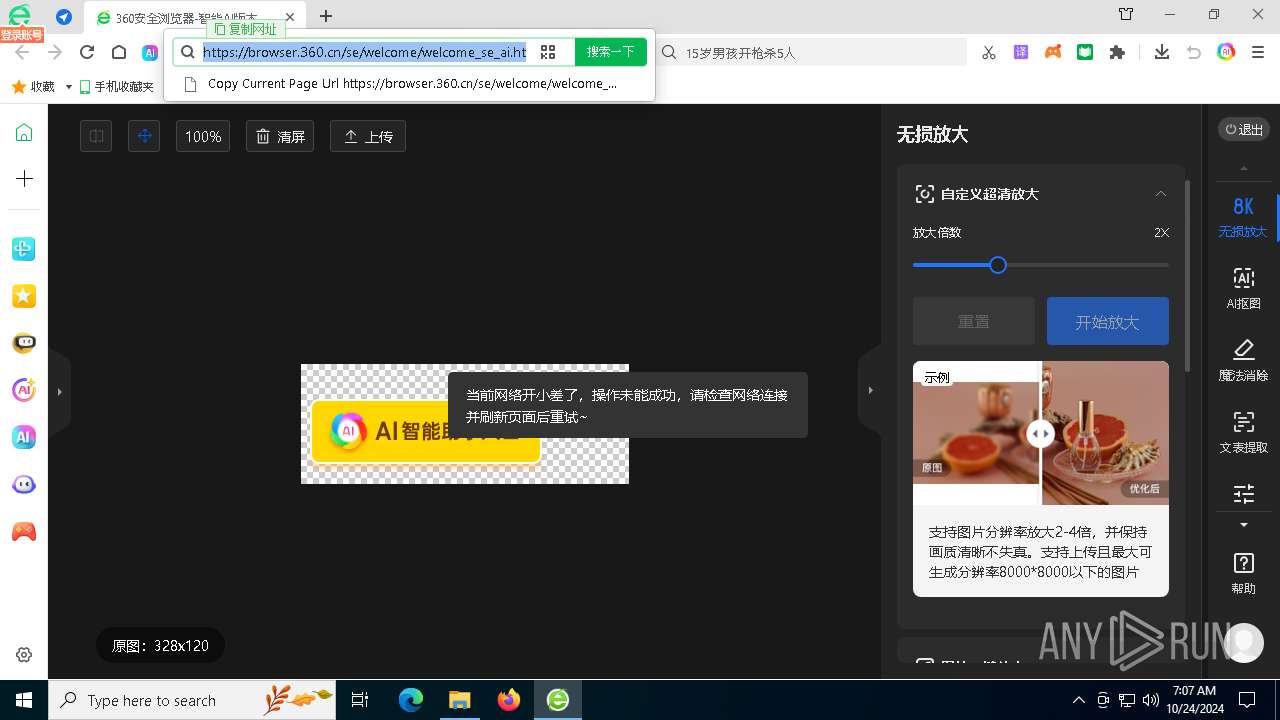Select the Copy Current Page Url suggestion

click(410, 84)
